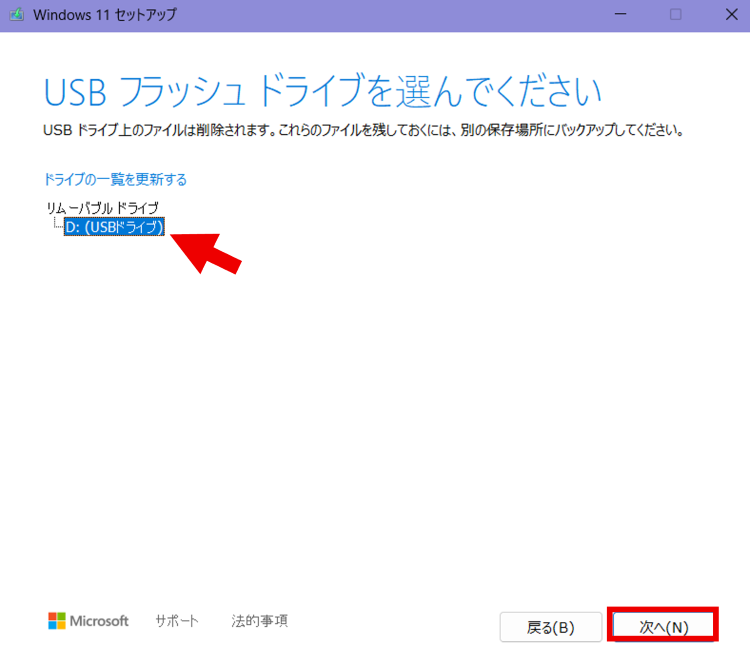
Task: Minimize the Windows 11 セットアップ window
Action: coord(620,15)
